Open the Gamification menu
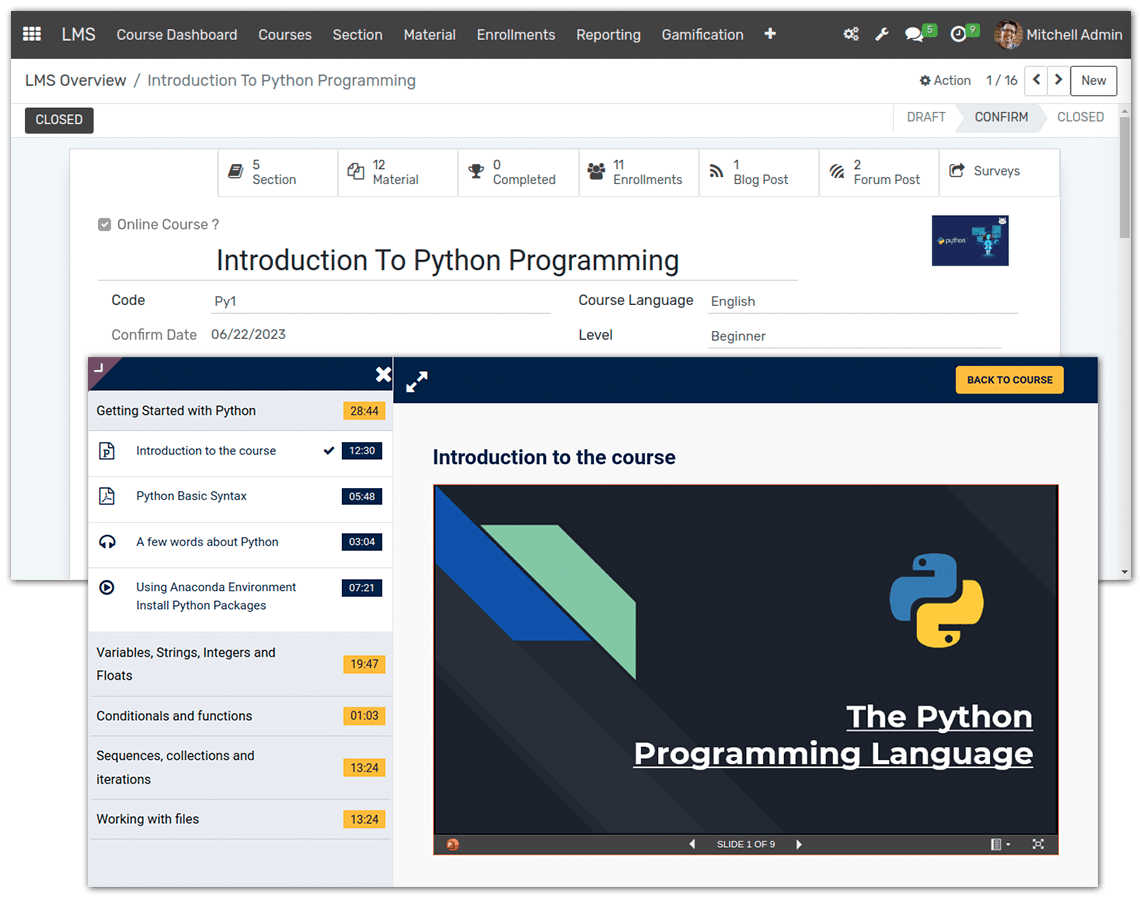This screenshot has width=1140, height=900. pyautogui.click(x=702, y=34)
